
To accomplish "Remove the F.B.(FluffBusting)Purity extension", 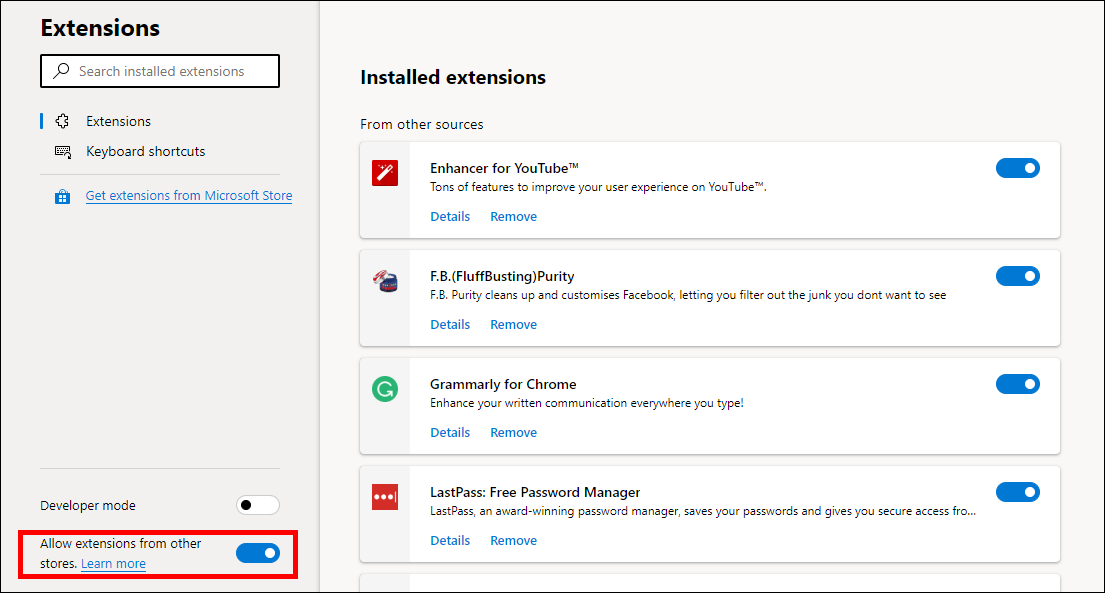I will (514, 324).
